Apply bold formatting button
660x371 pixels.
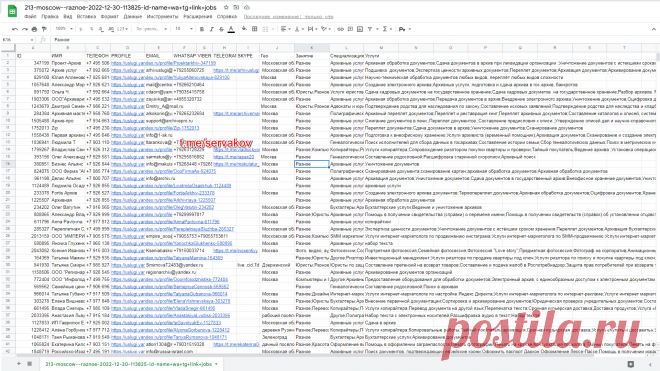202,29
